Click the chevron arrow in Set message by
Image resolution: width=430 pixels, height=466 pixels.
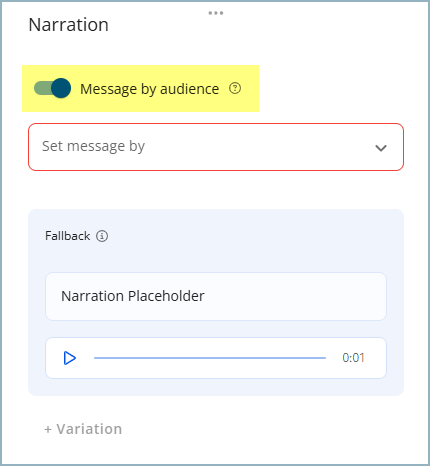[381, 148]
